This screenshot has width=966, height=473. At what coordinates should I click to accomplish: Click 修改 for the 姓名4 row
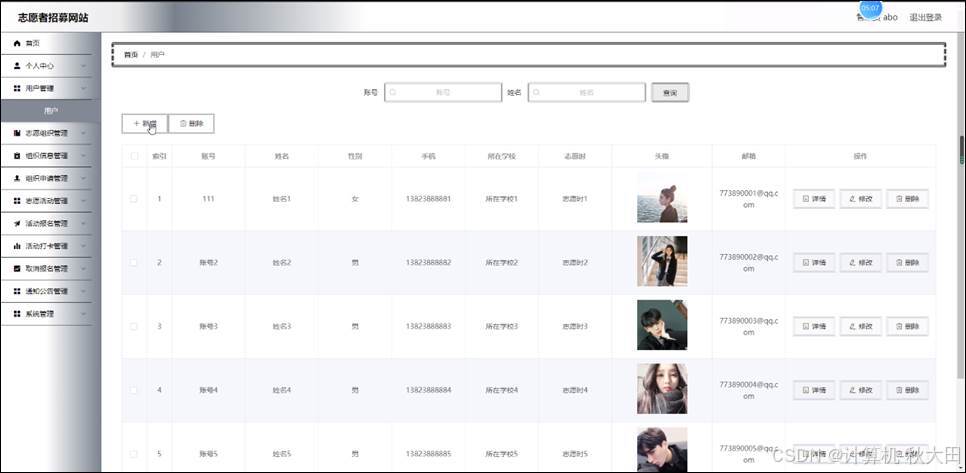coord(861,390)
